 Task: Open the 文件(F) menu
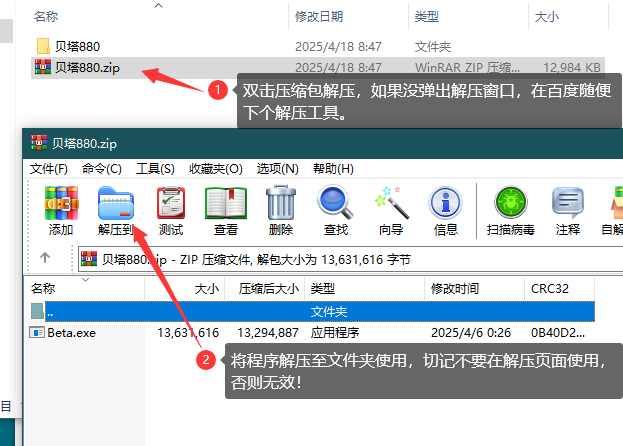pyautogui.click(x=49, y=168)
